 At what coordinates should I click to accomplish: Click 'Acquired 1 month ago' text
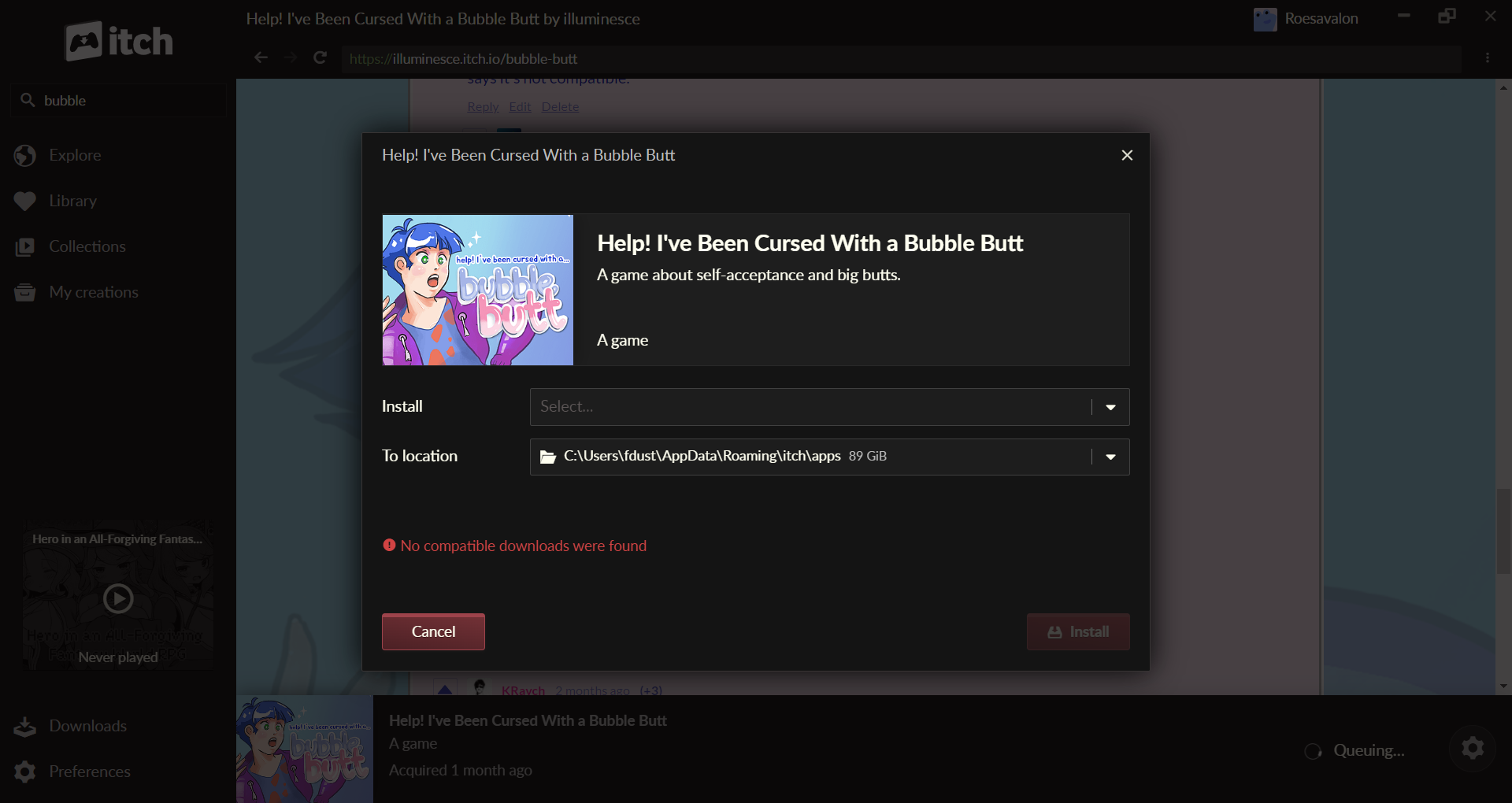point(461,770)
